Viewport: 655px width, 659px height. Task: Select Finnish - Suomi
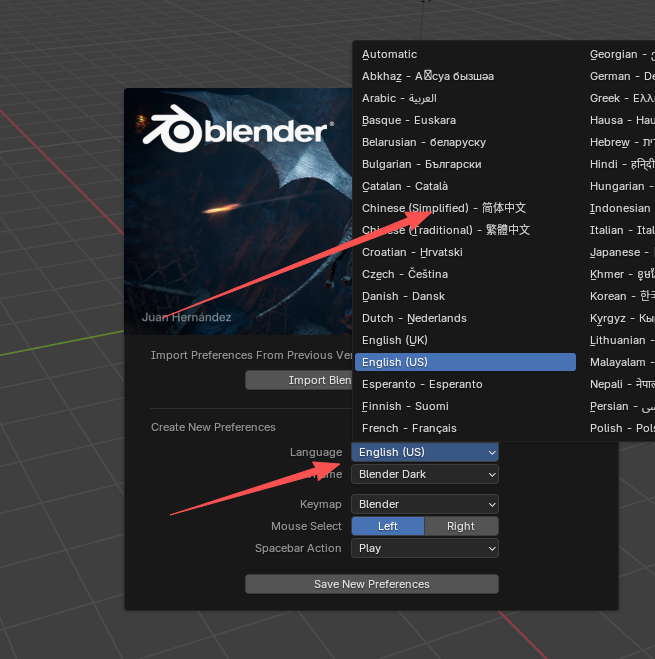tap(465, 406)
